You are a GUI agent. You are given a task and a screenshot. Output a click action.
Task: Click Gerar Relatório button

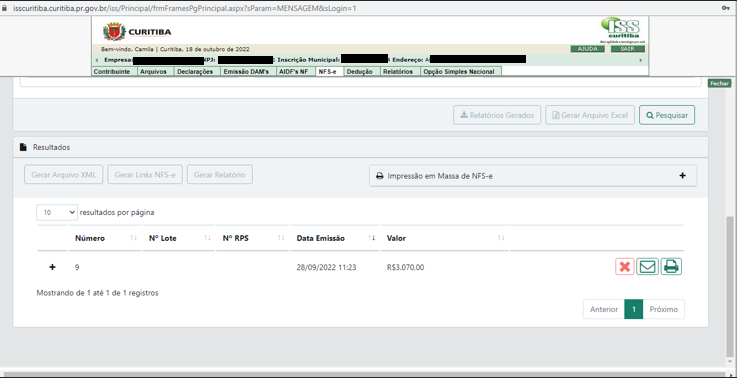point(220,174)
